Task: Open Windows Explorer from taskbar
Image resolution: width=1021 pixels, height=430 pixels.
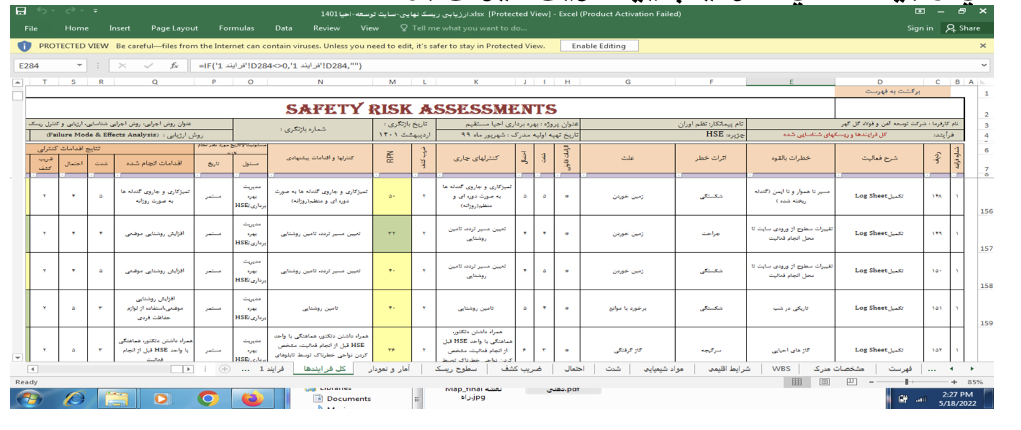Action: (x=118, y=399)
